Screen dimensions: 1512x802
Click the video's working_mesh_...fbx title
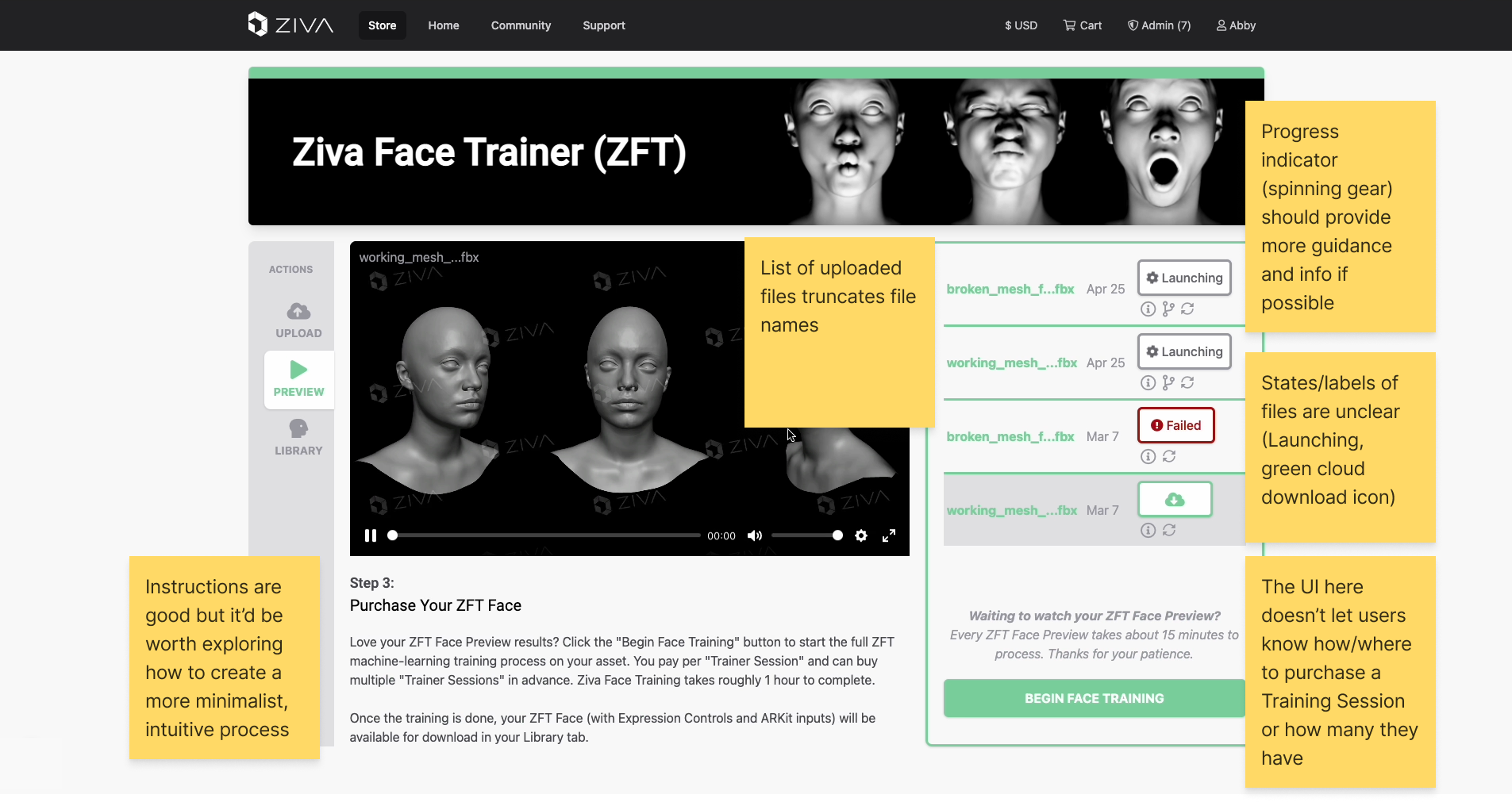tap(418, 258)
